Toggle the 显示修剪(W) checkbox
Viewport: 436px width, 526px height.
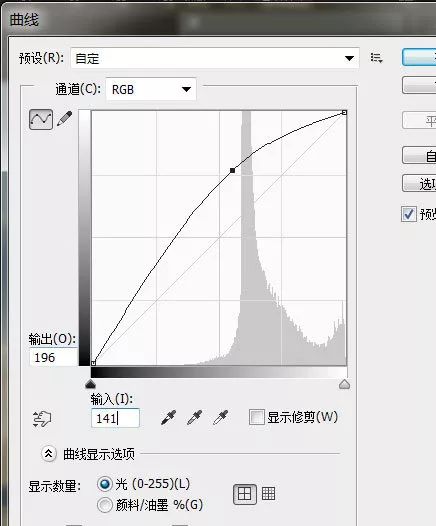(257, 417)
